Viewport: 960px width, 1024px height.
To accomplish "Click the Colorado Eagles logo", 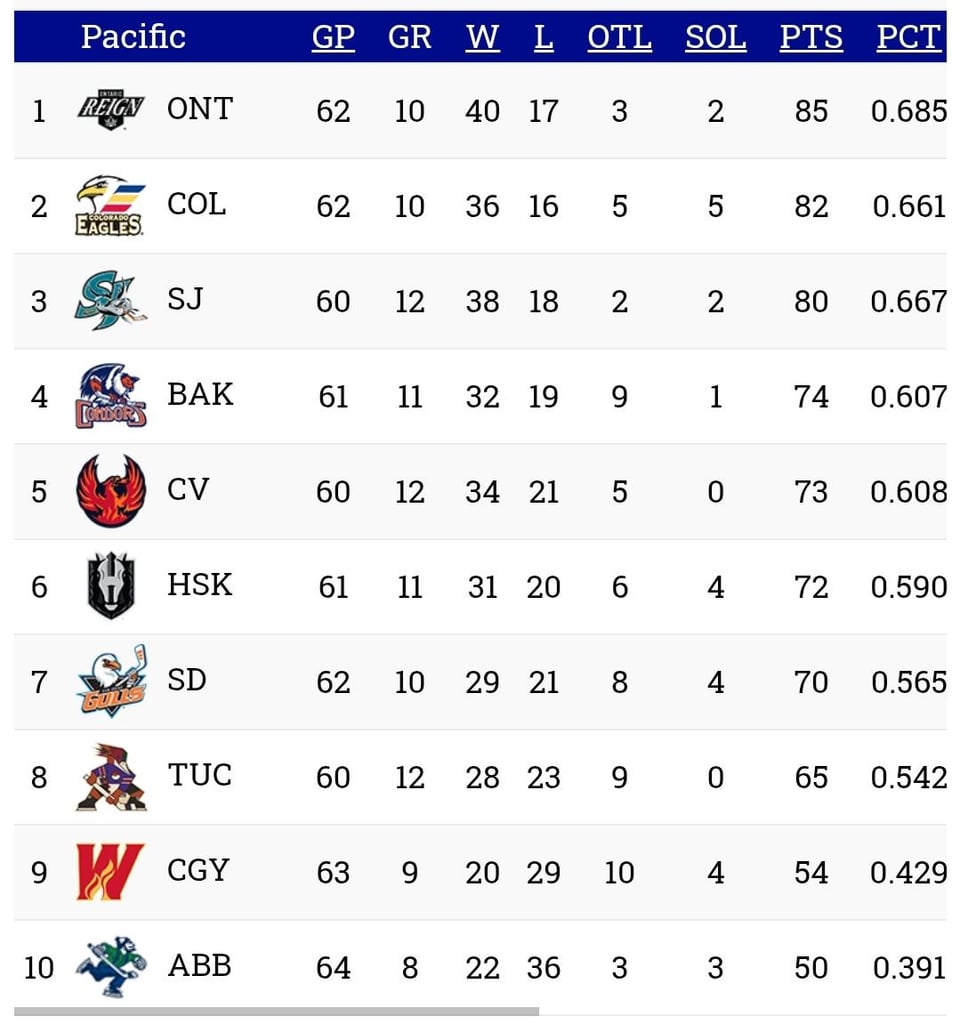I will 110,205.
